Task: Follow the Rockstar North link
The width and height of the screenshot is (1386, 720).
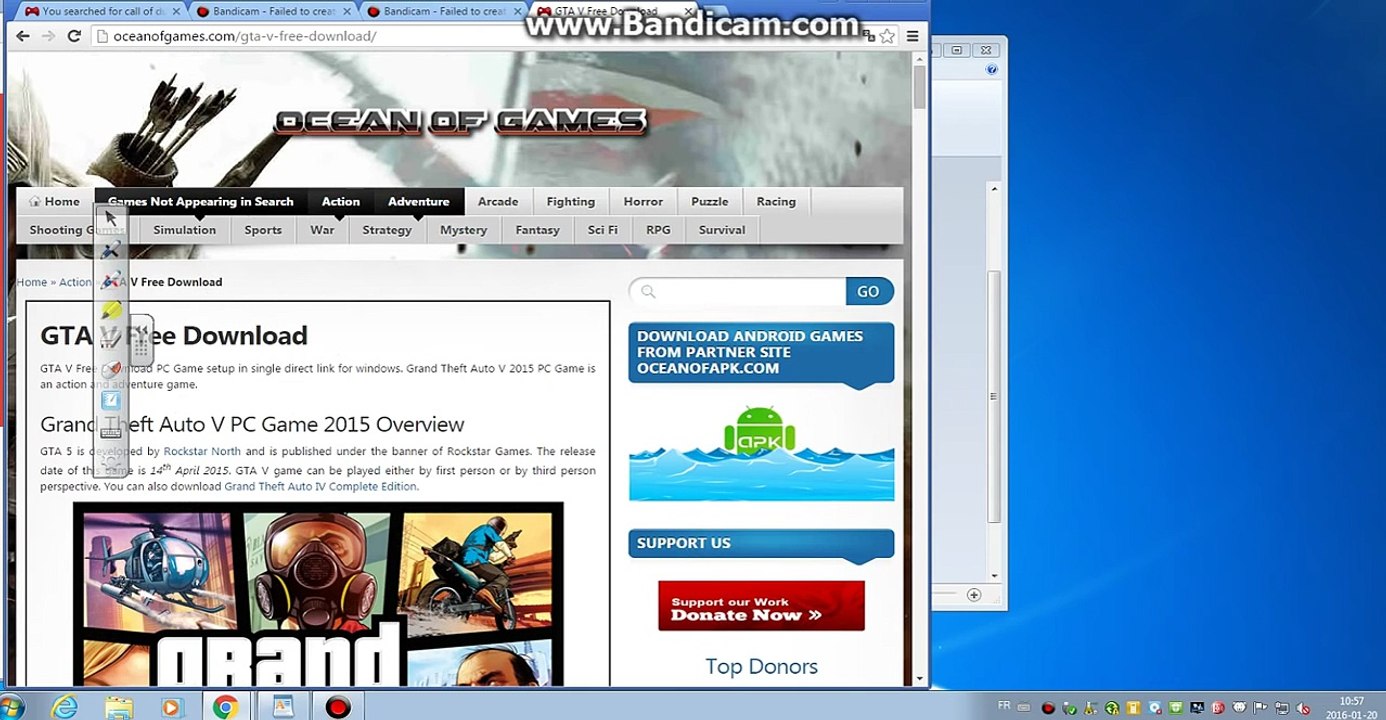Action: click(202, 452)
